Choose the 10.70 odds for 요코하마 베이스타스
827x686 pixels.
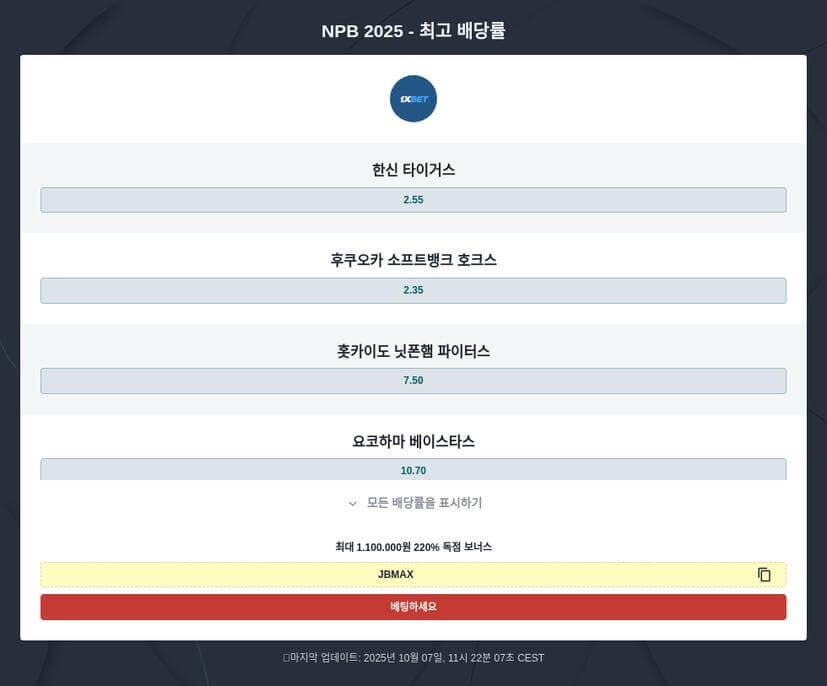tap(413, 470)
